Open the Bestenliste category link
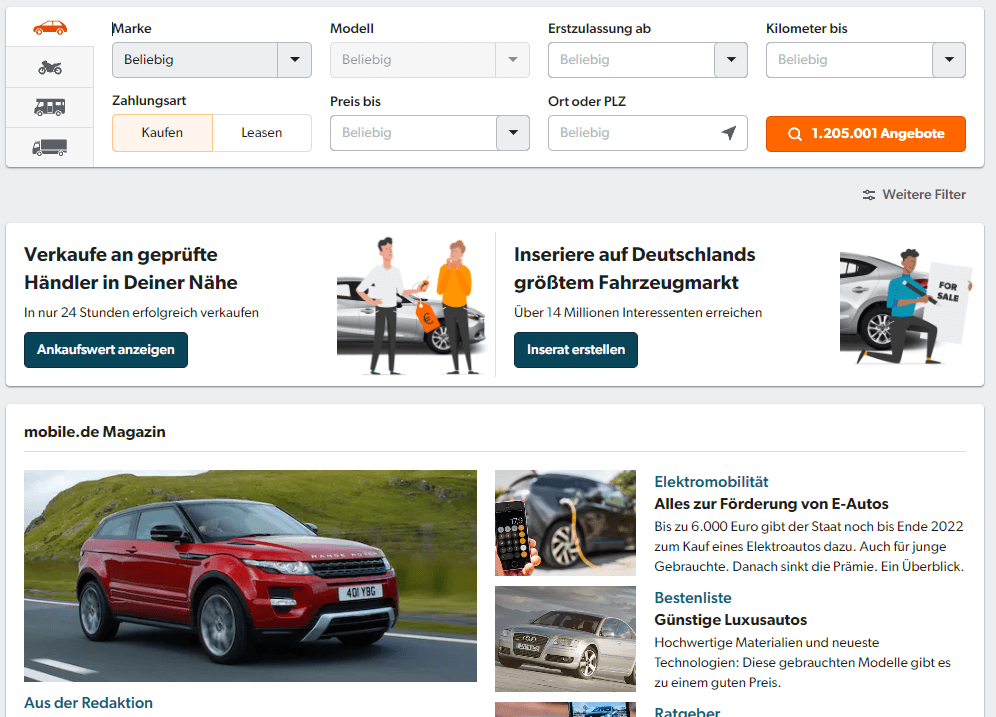Image resolution: width=996 pixels, height=717 pixels. (x=693, y=598)
